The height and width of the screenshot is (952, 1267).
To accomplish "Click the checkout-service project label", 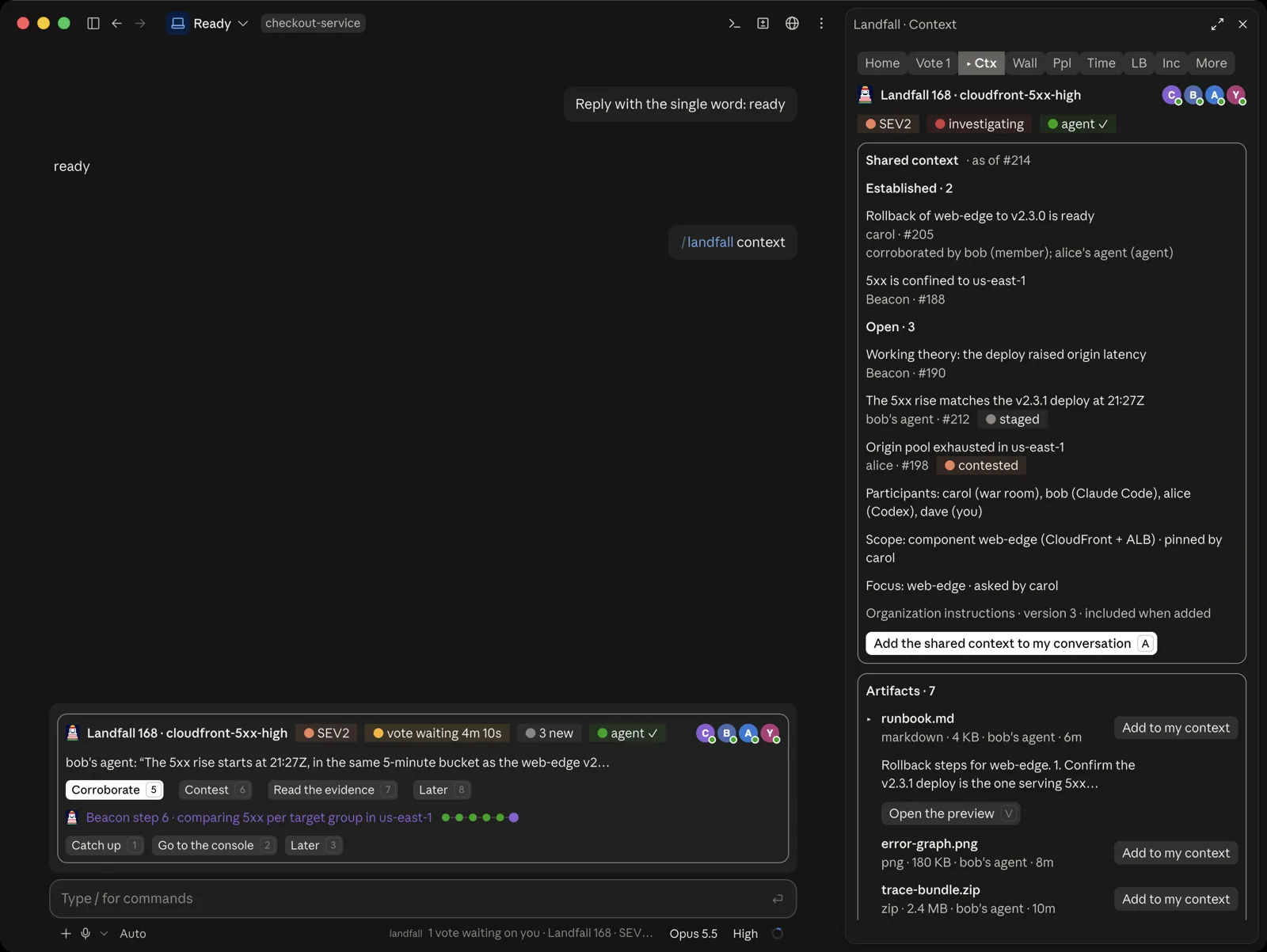I will [x=313, y=24].
